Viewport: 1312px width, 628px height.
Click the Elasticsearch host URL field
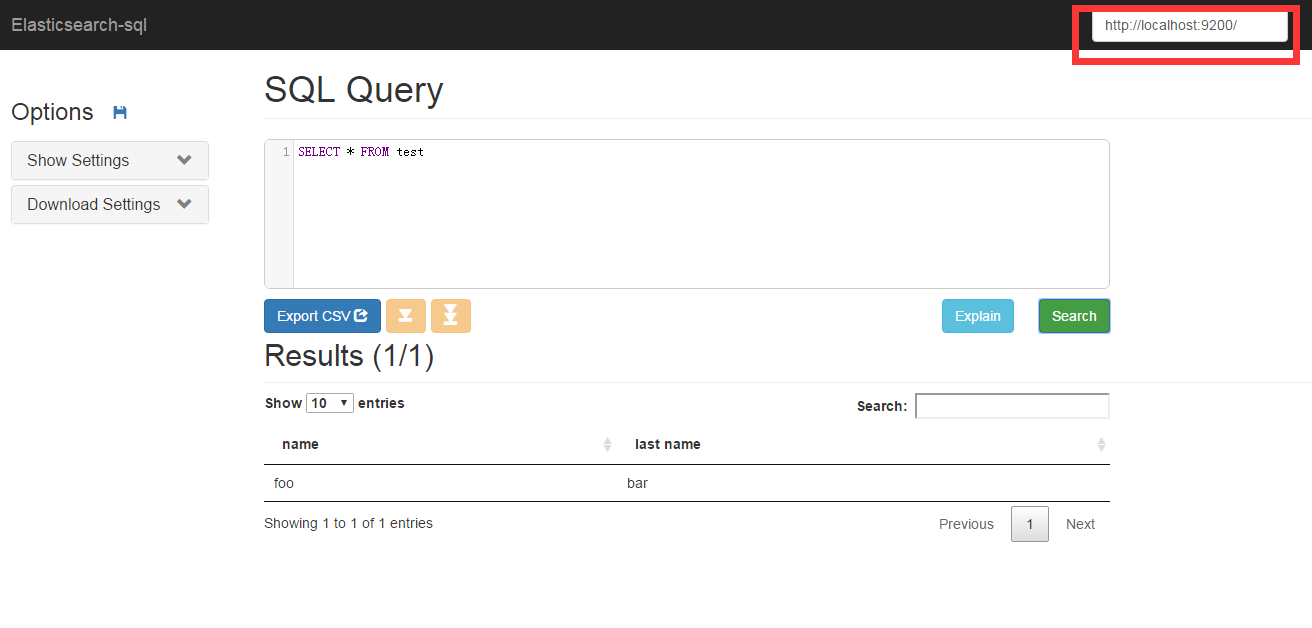tap(1189, 26)
